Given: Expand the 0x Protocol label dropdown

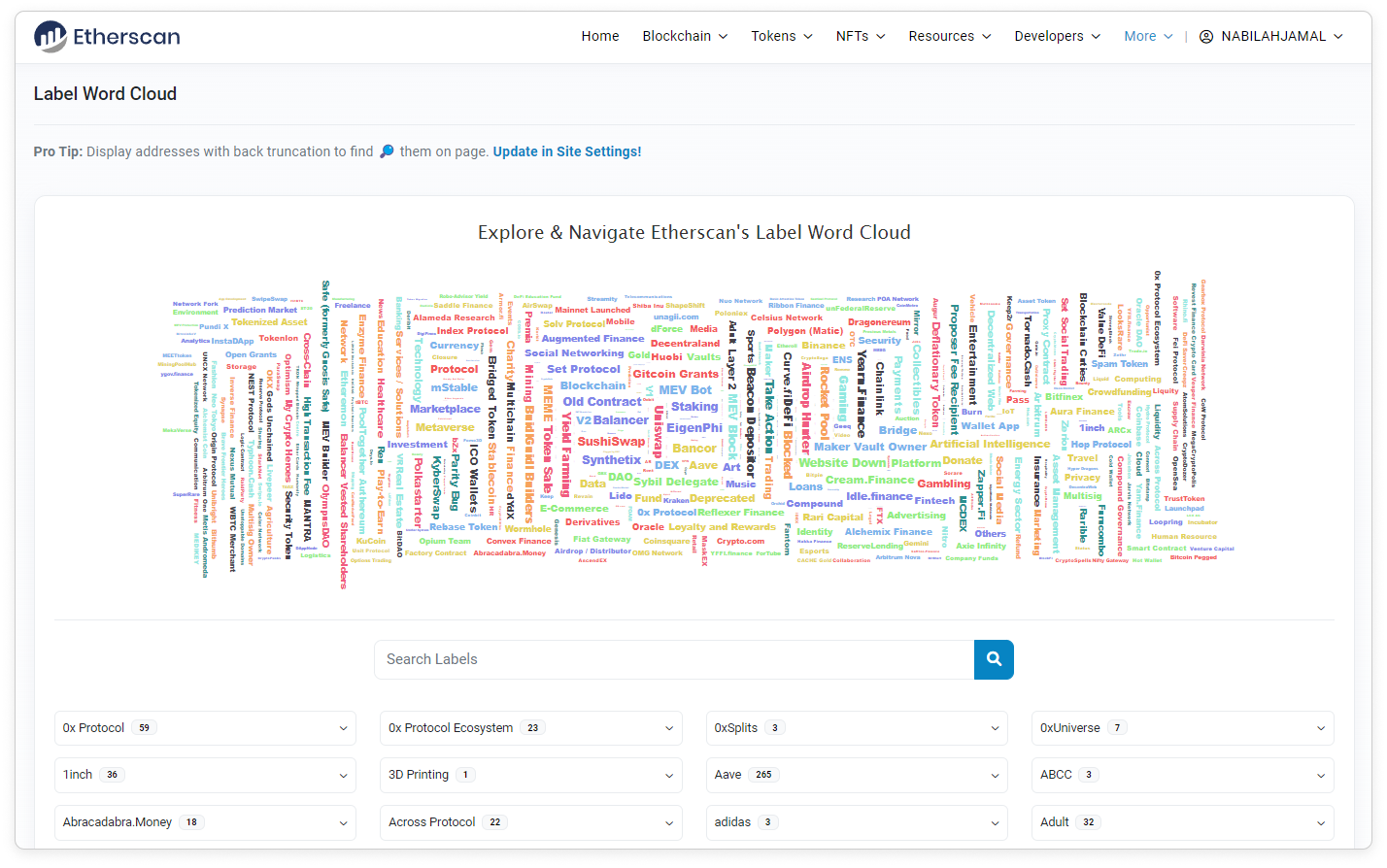Looking at the screenshot, I should (205, 728).
